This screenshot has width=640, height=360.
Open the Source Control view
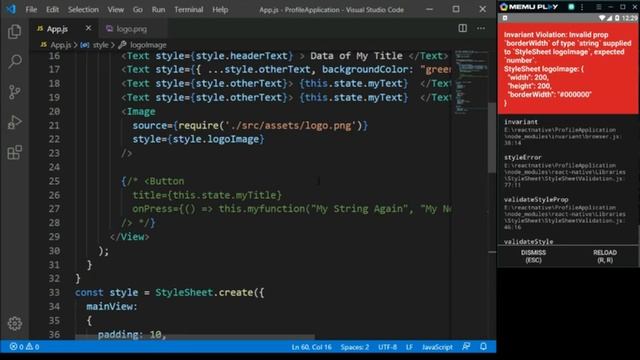(x=15, y=92)
